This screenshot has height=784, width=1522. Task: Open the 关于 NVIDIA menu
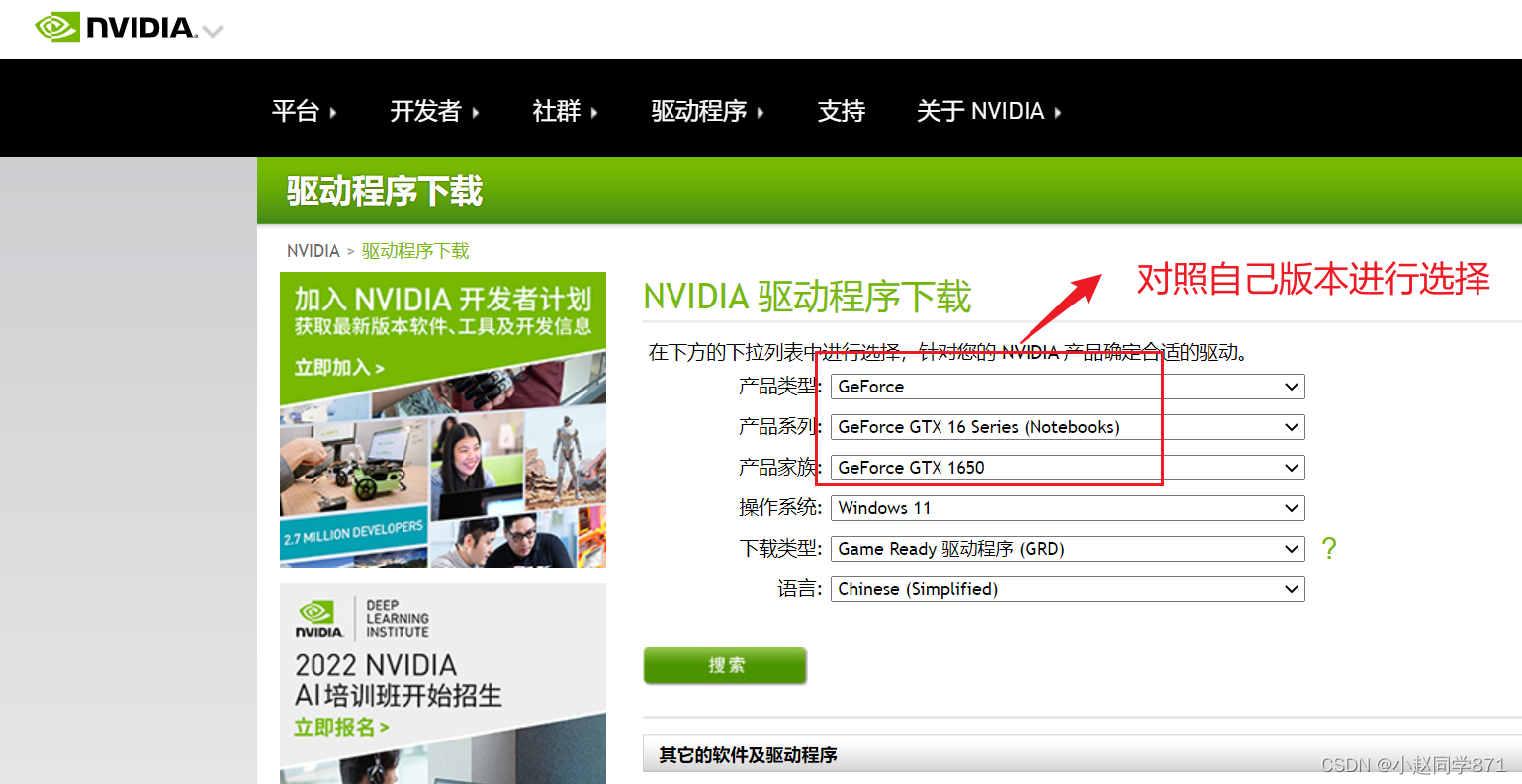[x=989, y=111]
